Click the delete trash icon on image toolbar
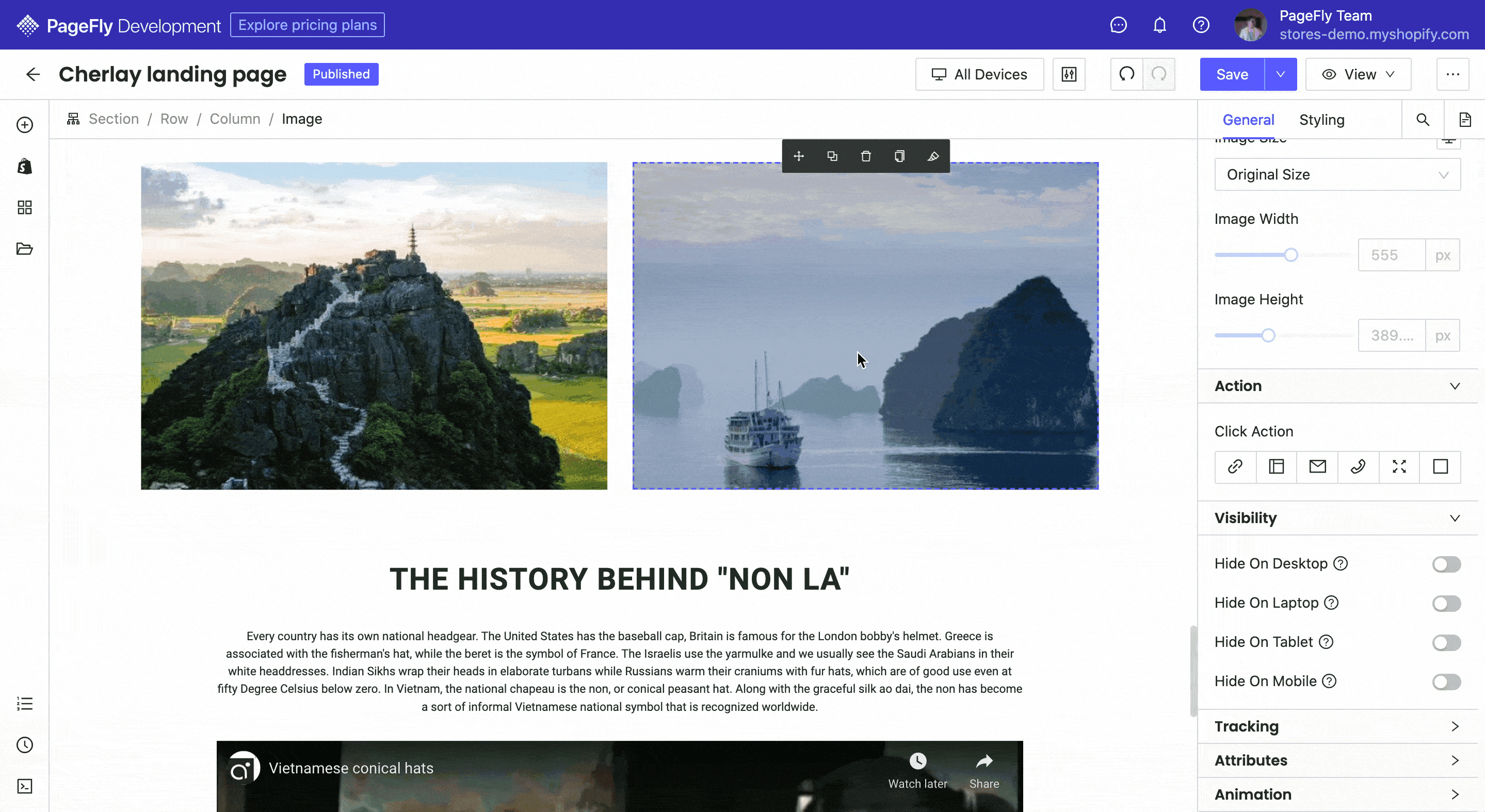 (865, 156)
